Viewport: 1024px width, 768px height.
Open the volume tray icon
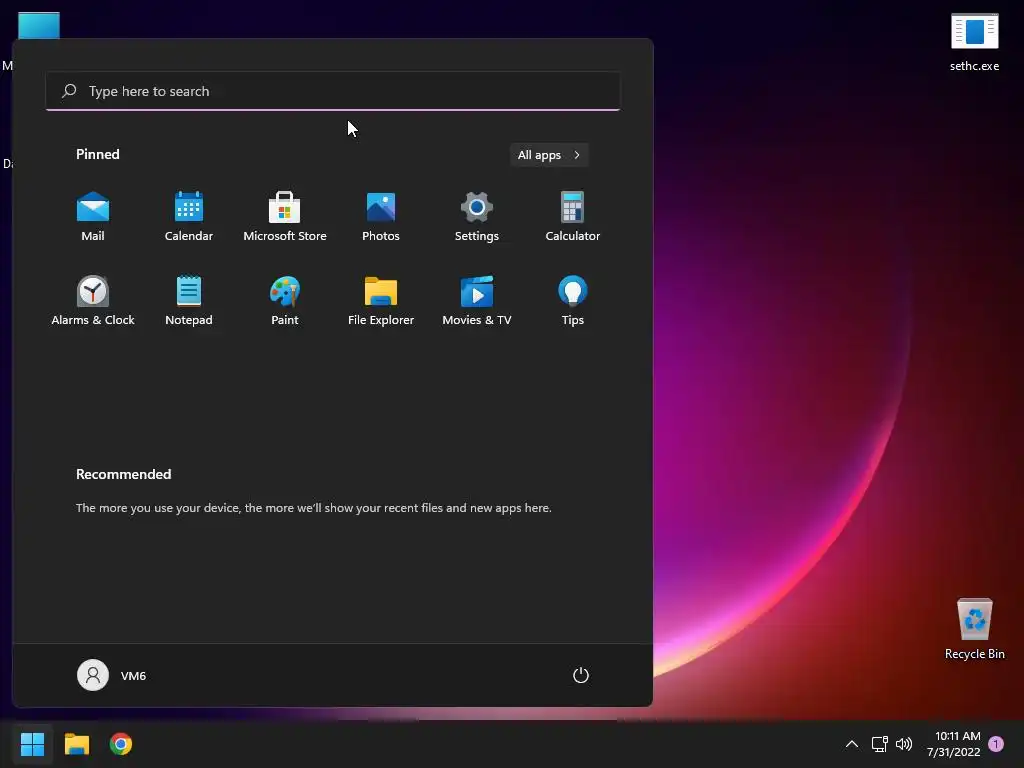(x=904, y=744)
